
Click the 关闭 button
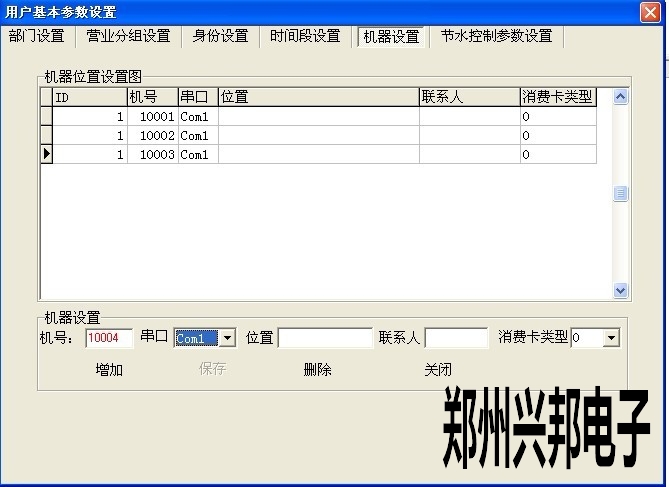click(438, 369)
